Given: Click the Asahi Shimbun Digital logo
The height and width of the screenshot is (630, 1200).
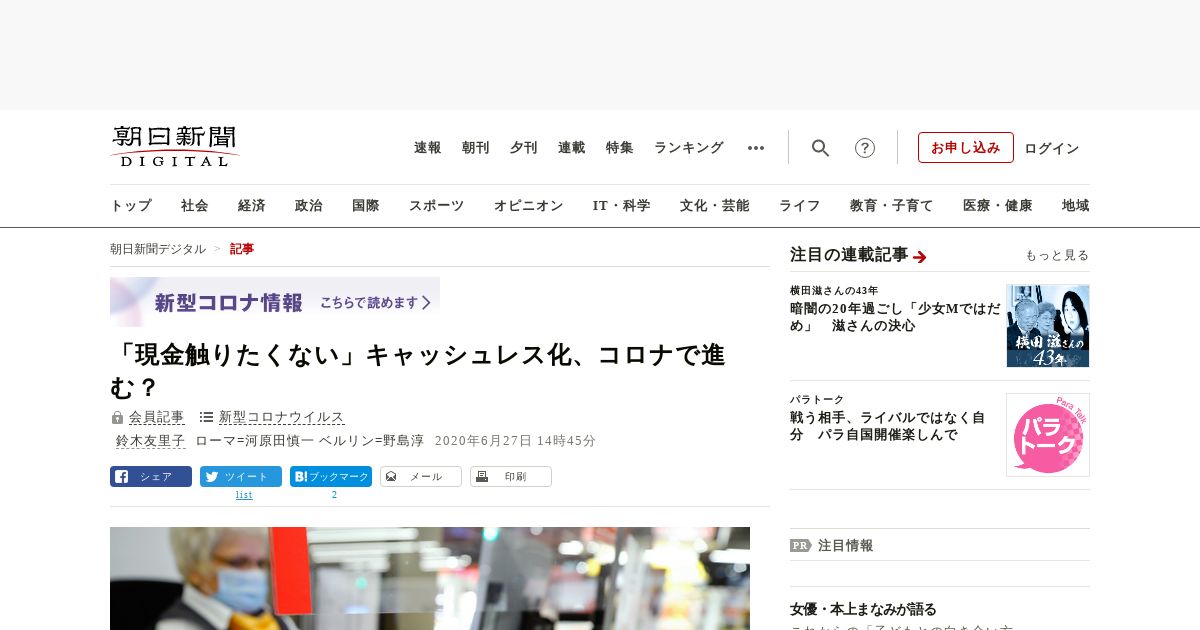Looking at the screenshot, I should click(x=175, y=146).
